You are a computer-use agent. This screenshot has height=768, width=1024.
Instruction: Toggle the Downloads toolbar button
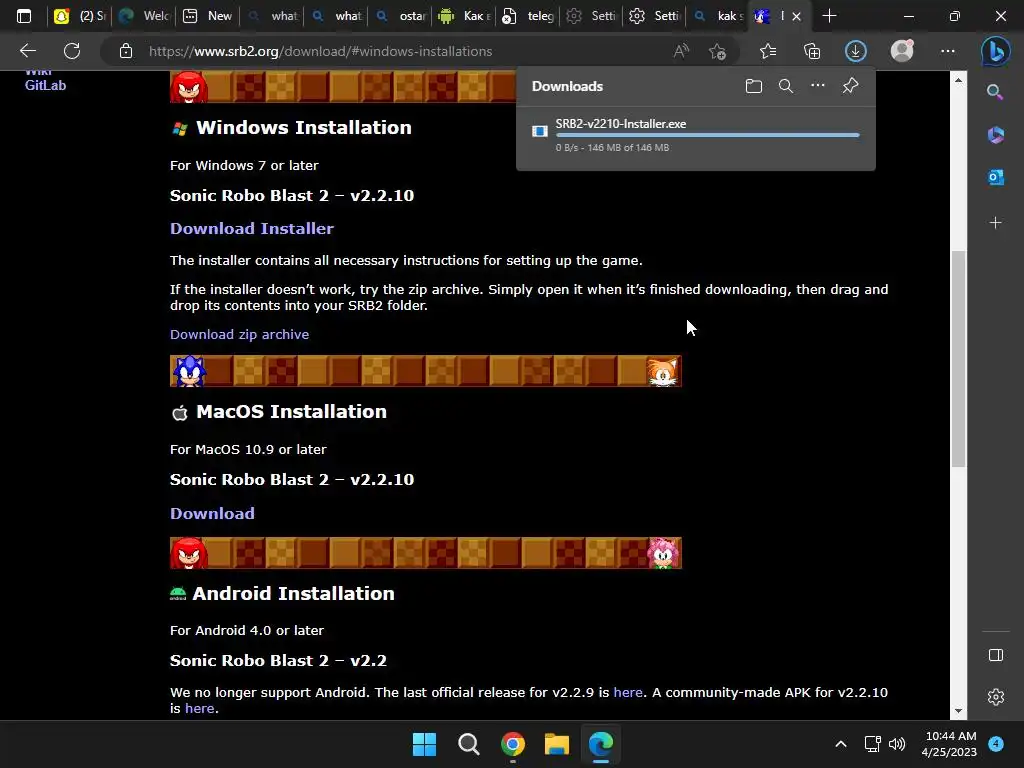pos(856,51)
